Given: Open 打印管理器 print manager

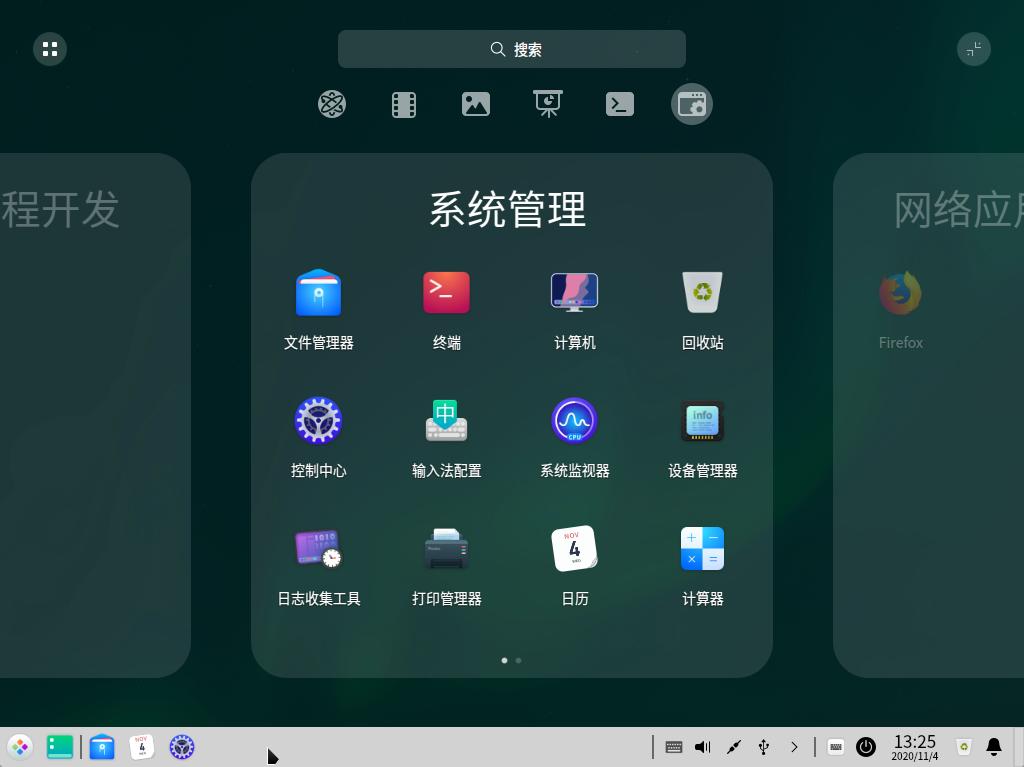Looking at the screenshot, I should tap(446, 550).
